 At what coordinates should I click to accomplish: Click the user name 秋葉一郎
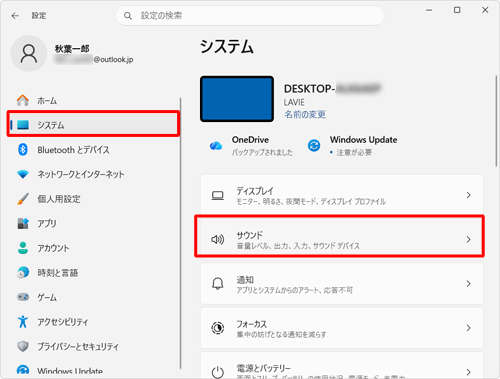[72, 49]
